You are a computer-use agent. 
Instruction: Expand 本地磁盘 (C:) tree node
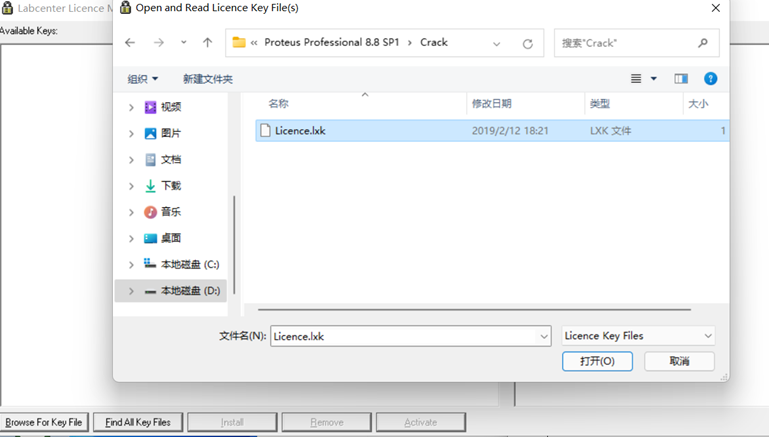[131, 264]
